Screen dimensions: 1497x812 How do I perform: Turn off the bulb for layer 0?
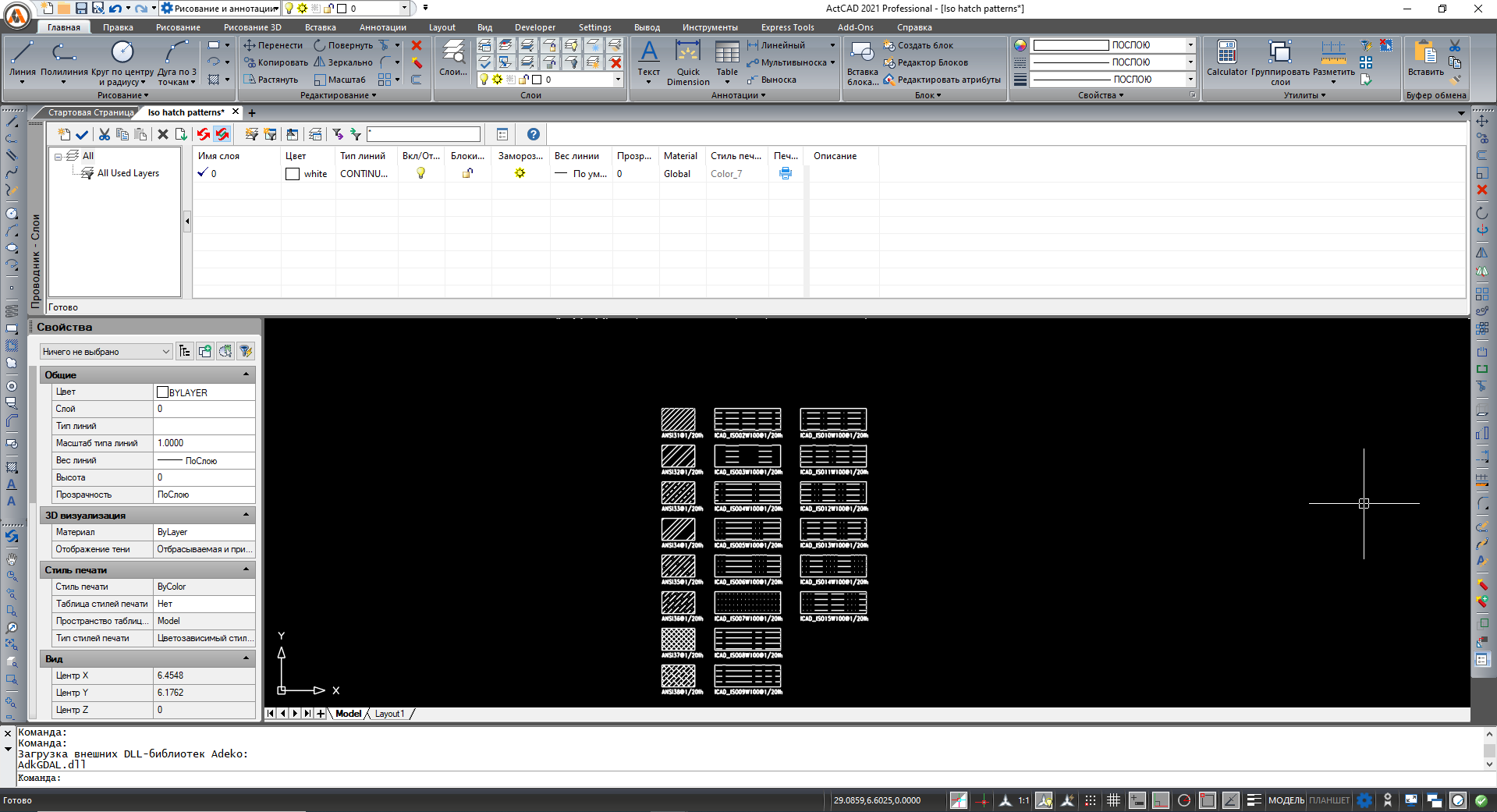420,173
